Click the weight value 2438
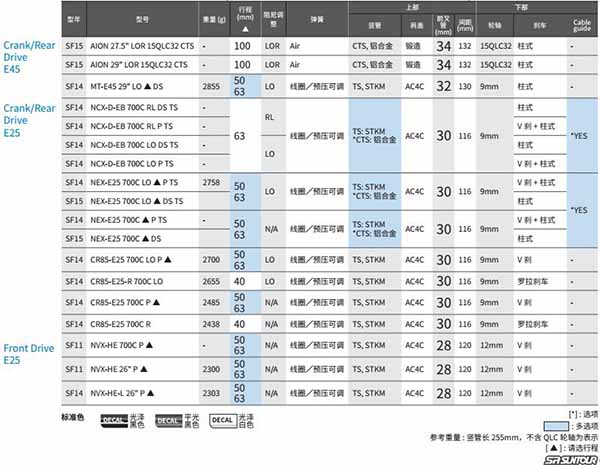This screenshot has height=465, width=600. click(211, 324)
